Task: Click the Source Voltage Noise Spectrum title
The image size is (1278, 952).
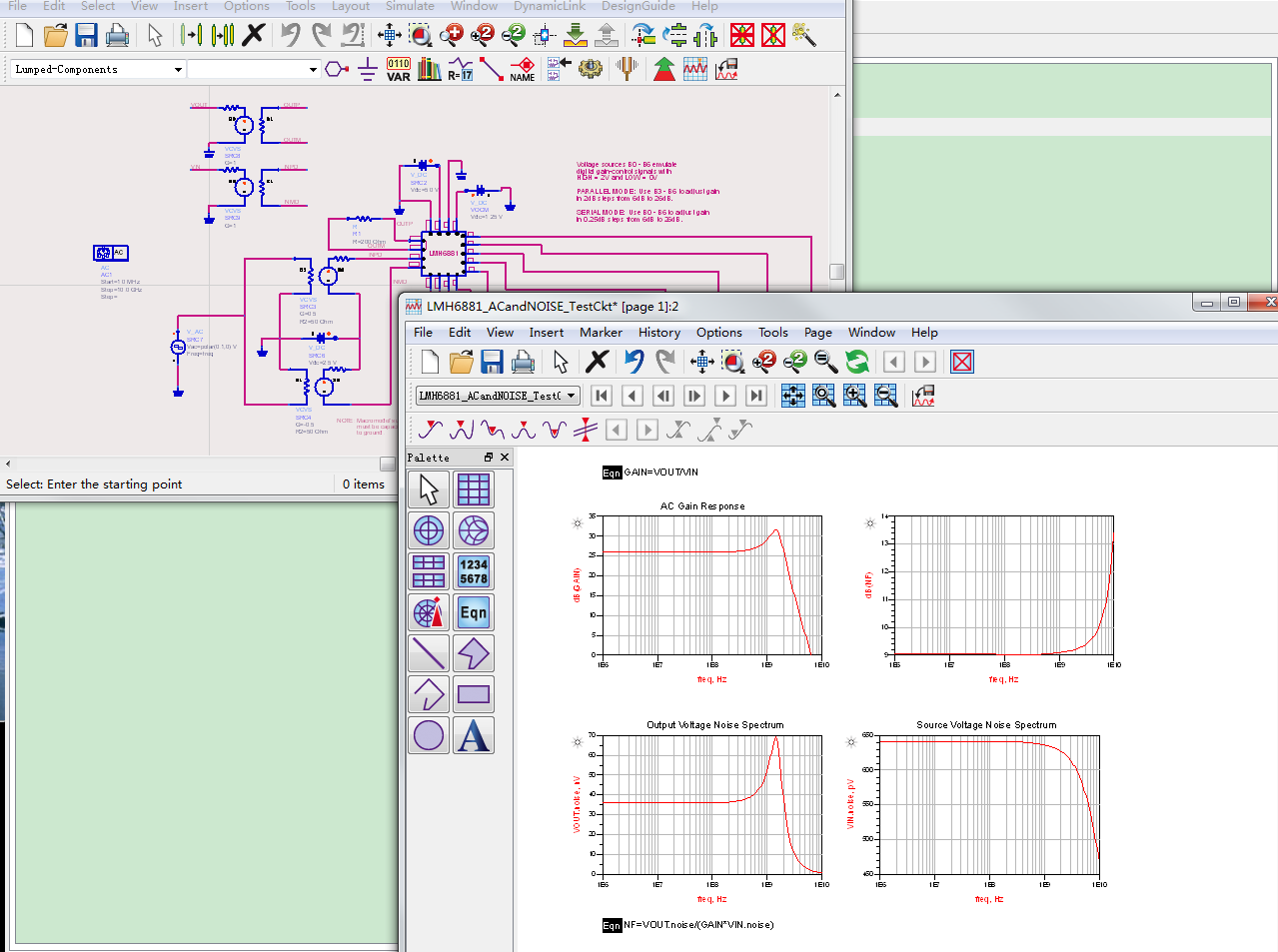Action: pyautogui.click(x=986, y=725)
